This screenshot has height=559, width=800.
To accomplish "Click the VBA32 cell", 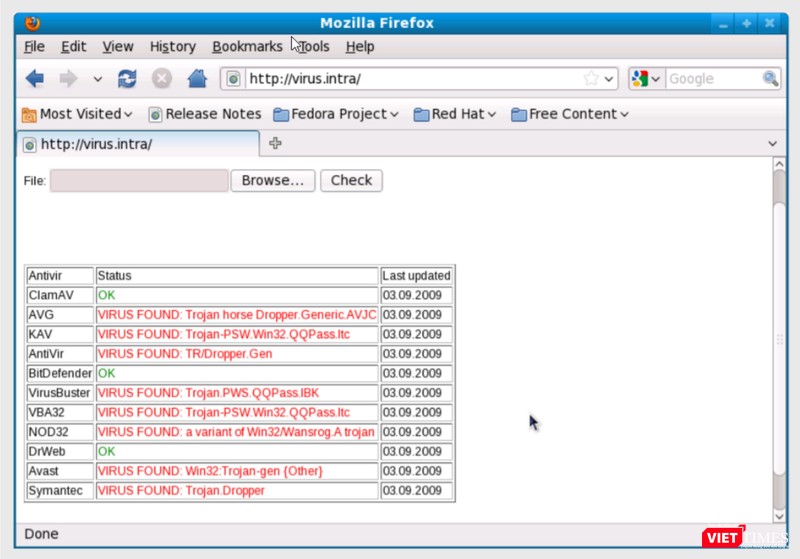I will (x=60, y=412).
